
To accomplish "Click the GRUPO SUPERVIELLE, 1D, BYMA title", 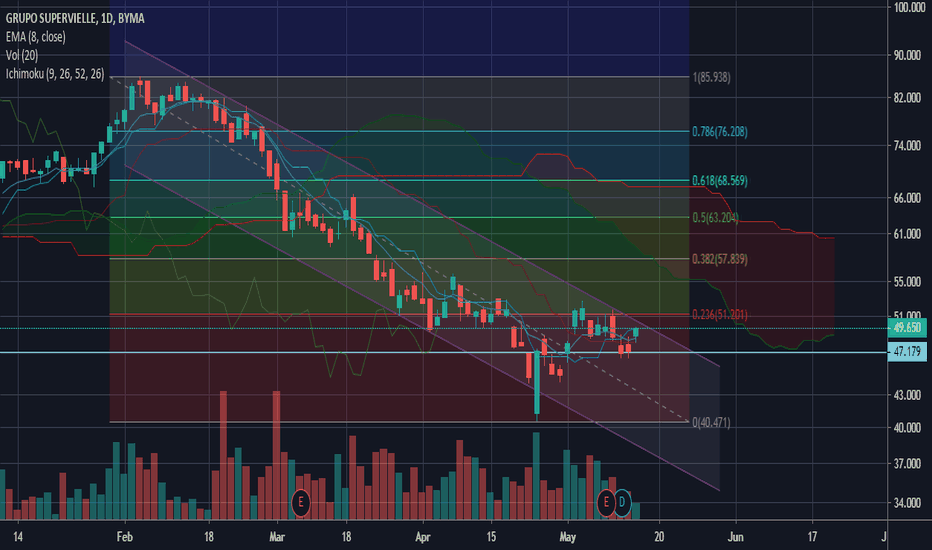I will 75,18.
